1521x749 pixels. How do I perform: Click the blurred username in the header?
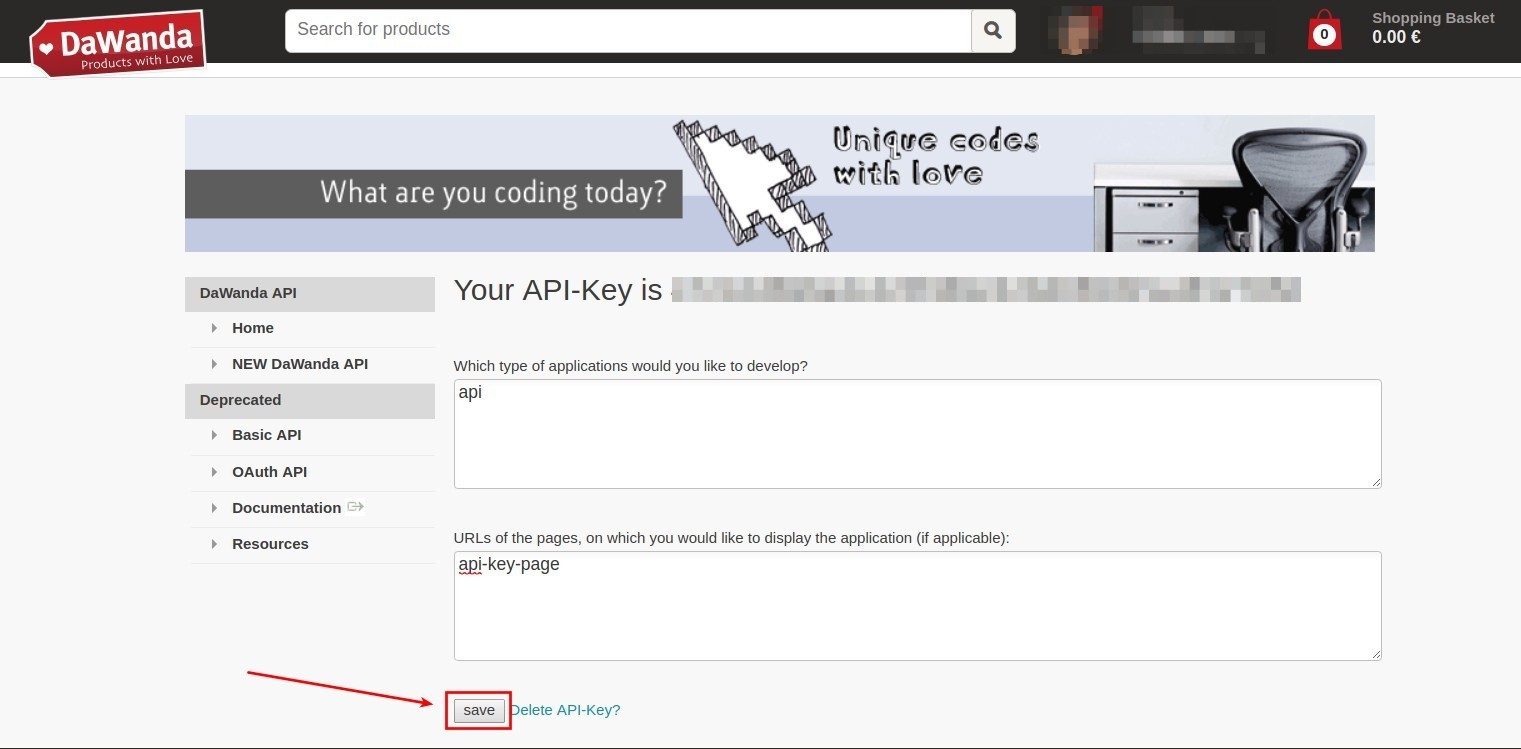(1199, 30)
